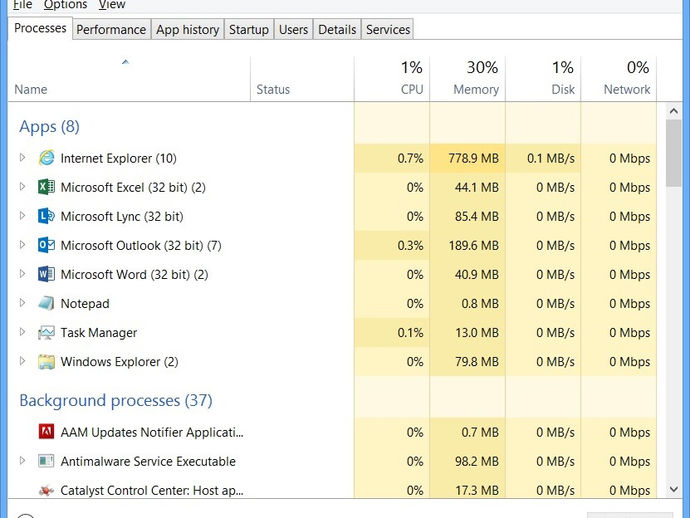Click the 98.2 MB memory value

(x=477, y=461)
